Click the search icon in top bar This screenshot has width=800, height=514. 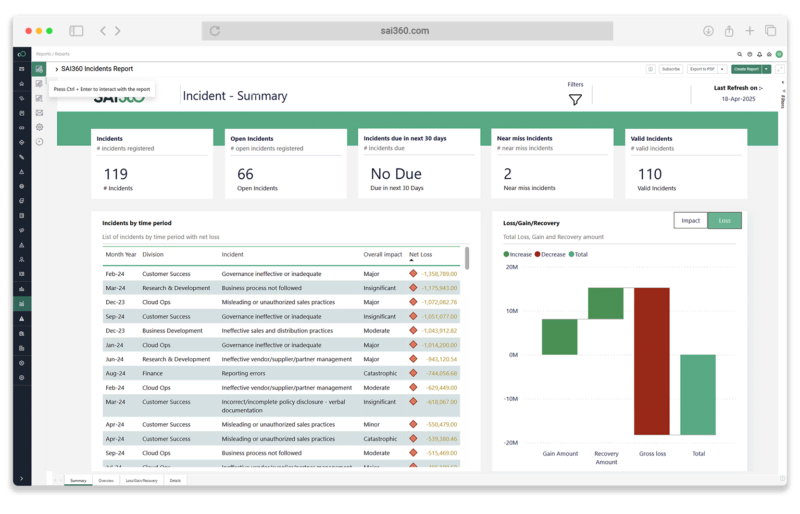tap(740, 54)
